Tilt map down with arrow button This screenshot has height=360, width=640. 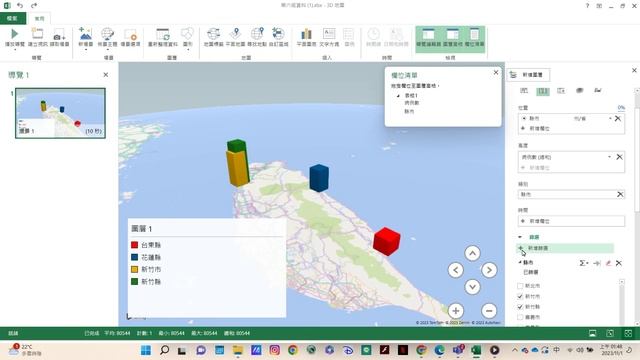(x=472, y=287)
